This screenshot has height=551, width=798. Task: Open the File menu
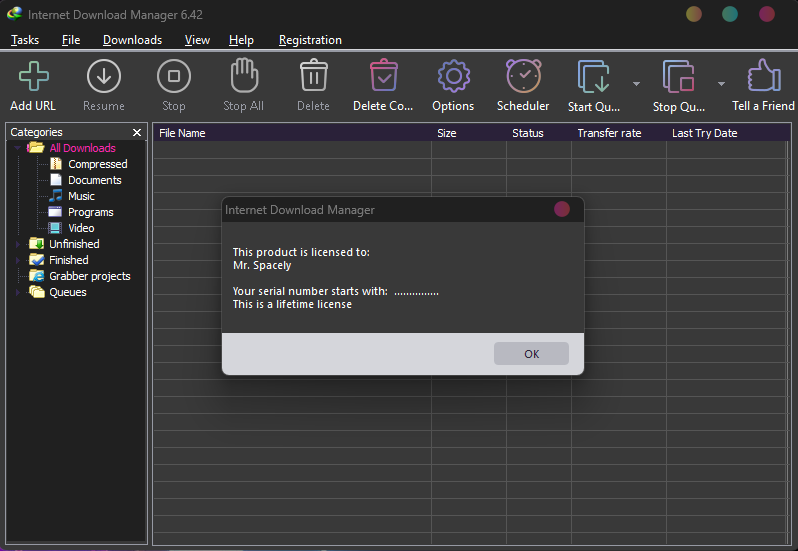(71, 40)
